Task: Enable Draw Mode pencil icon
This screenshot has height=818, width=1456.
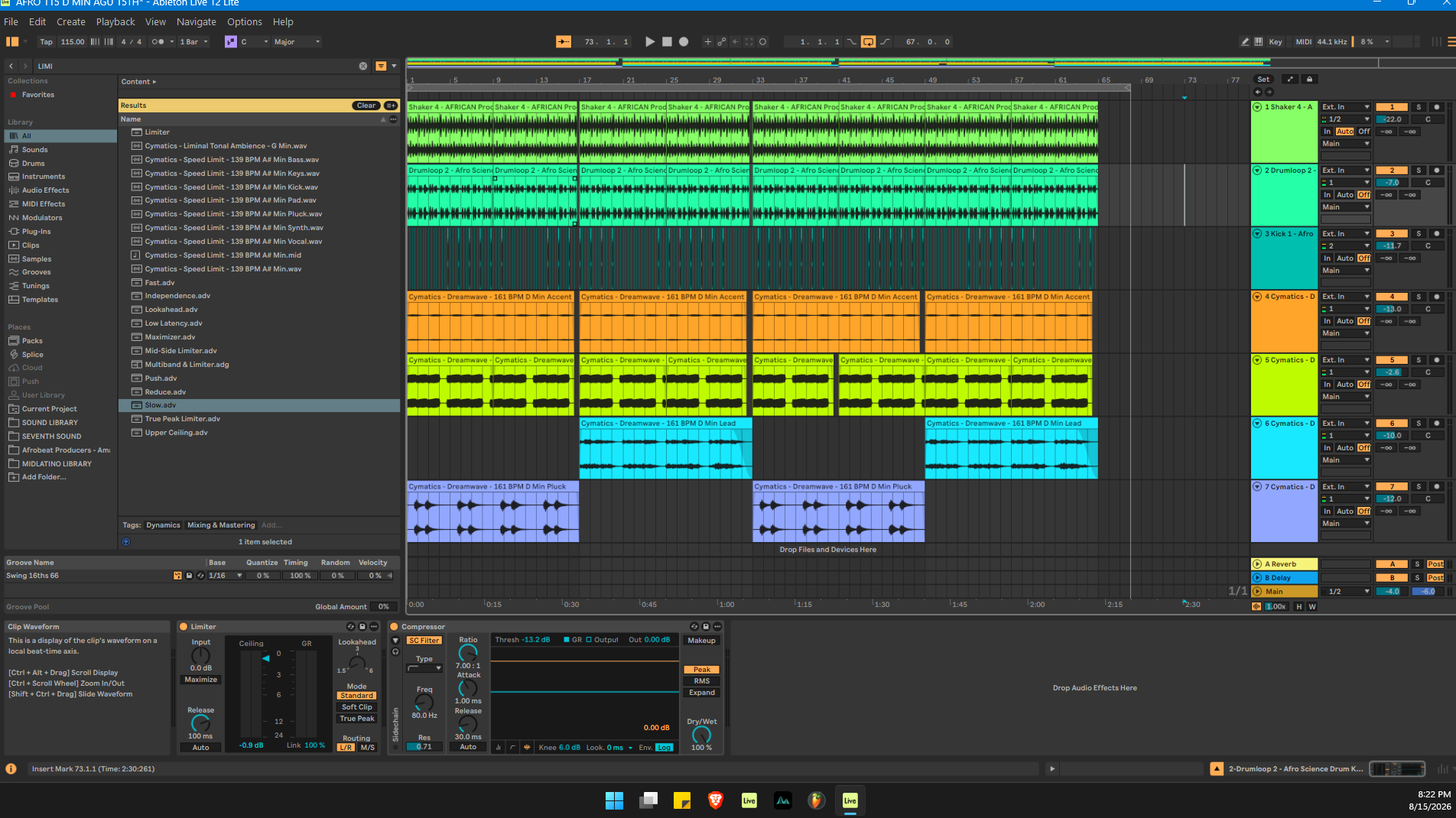Action: pos(1245,42)
